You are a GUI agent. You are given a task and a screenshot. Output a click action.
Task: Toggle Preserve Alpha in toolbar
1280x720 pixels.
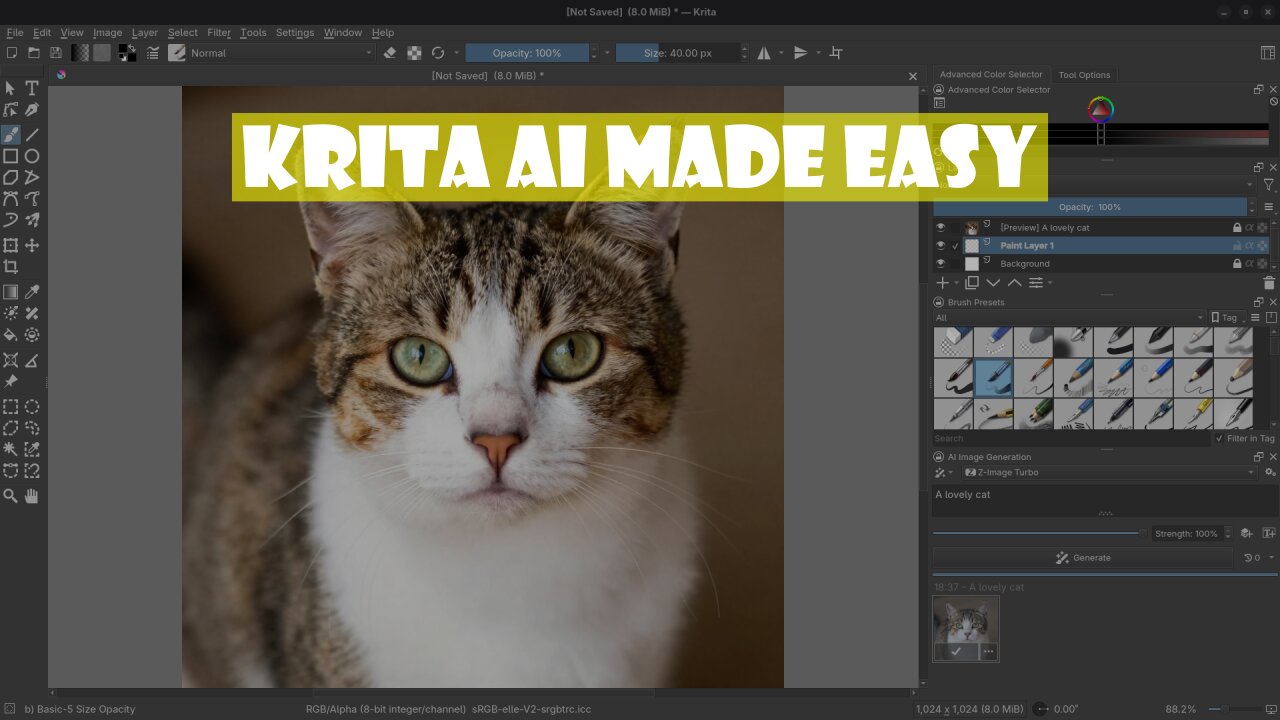(x=412, y=53)
